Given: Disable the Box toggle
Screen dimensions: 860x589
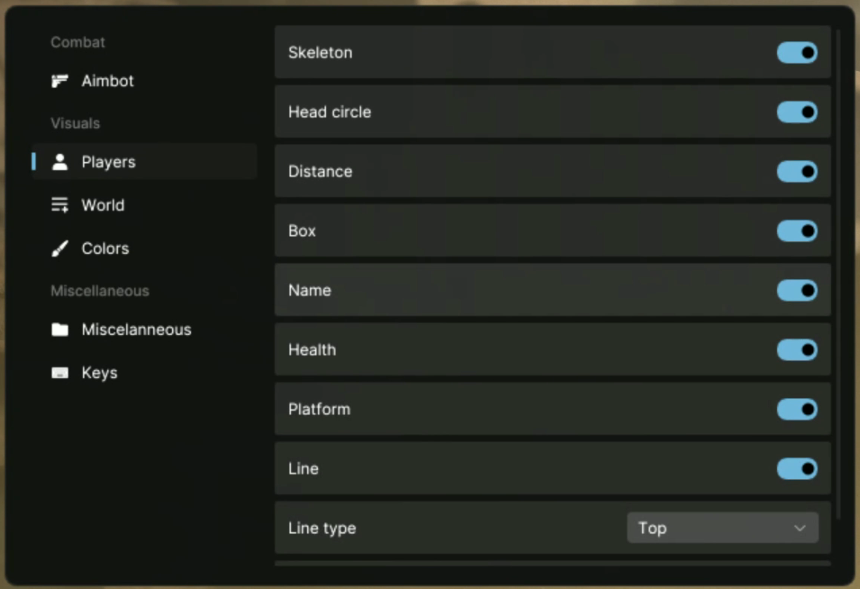Looking at the screenshot, I should click(x=797, y=231).
